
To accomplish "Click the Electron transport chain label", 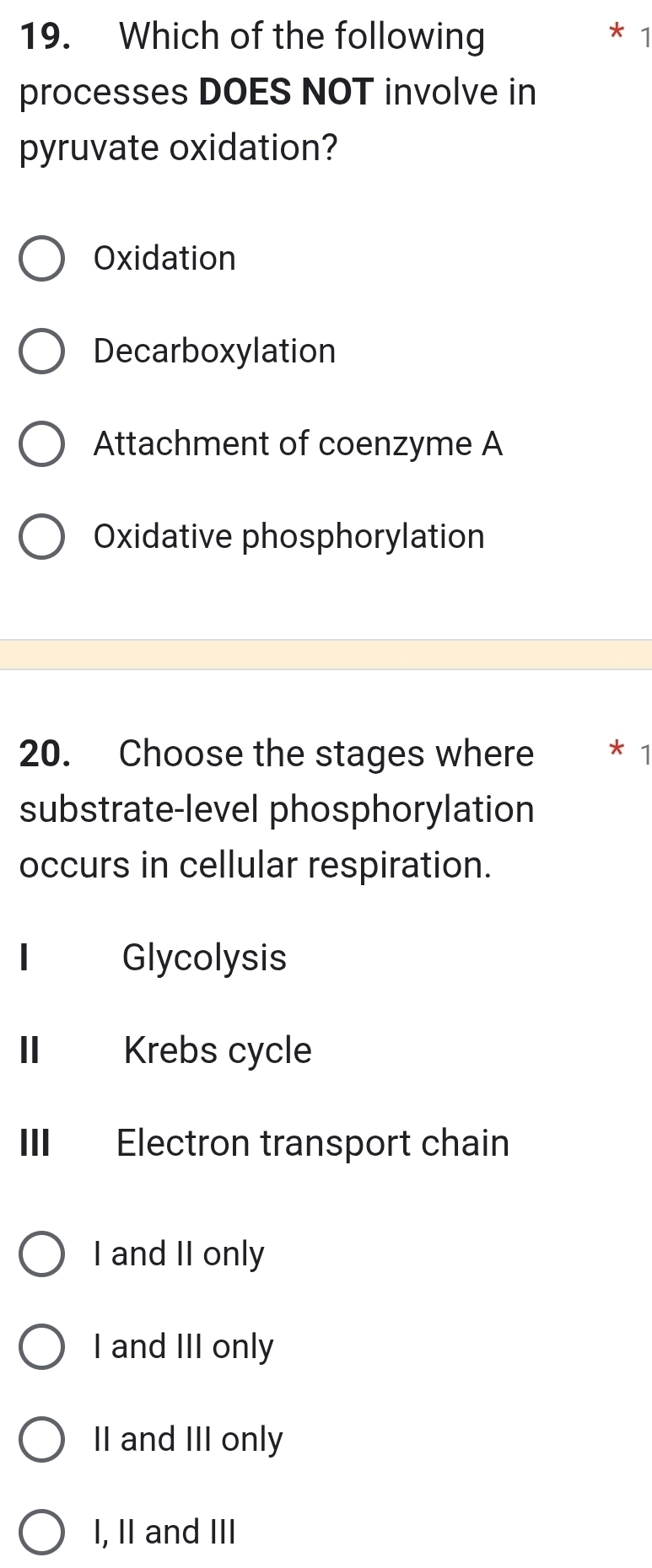I will (x=313, y=1144).
